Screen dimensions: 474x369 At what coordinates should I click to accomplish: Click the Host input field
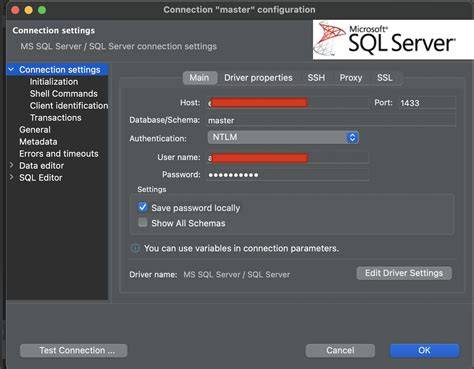click(x=288, y=103)
